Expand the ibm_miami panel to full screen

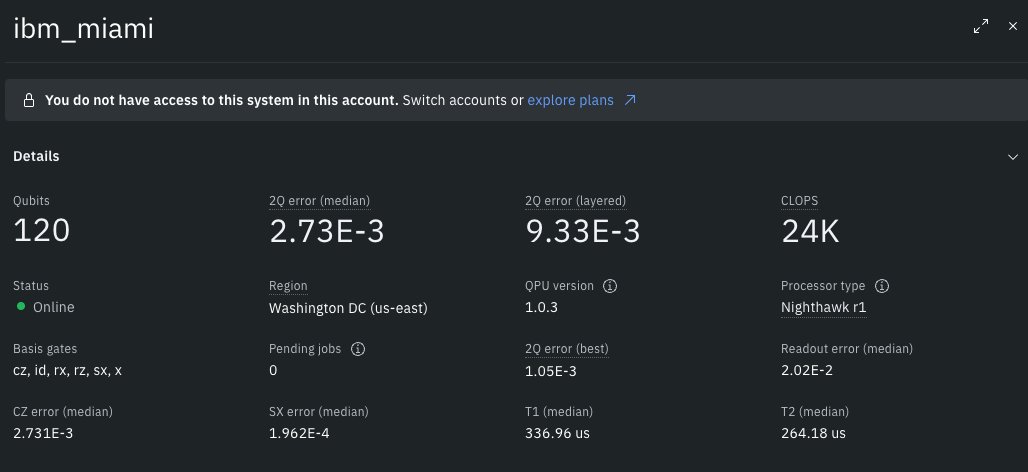coord(981,27)
